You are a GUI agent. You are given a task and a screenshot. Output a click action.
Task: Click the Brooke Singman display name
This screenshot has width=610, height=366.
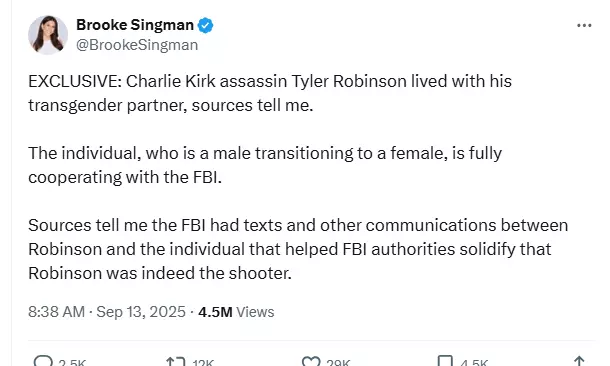(x=135, y=25)
